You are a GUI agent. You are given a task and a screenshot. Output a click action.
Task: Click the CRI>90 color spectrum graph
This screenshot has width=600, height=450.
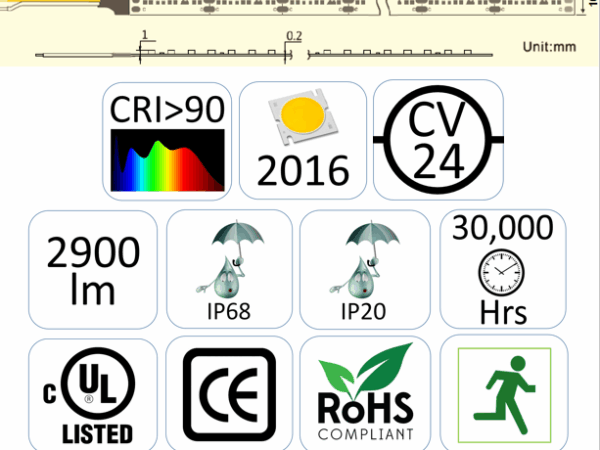point(168,160)
